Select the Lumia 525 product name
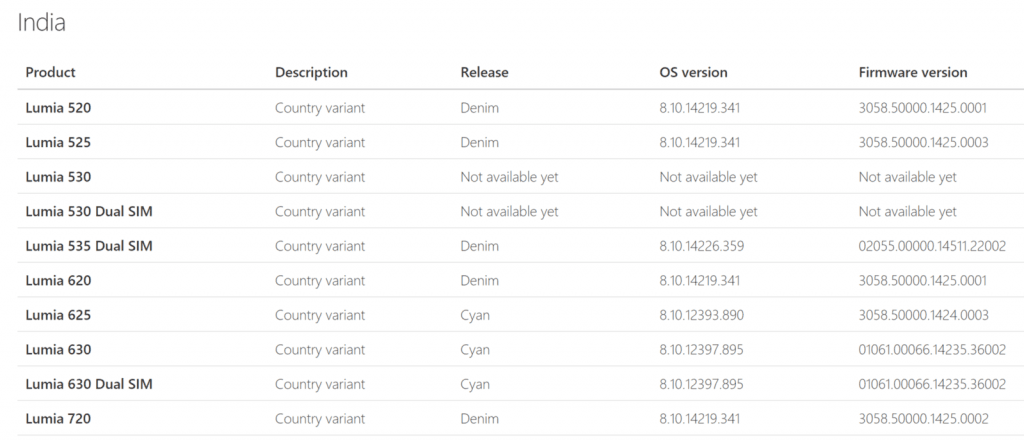The height and width of the screenshot is (440, 1024). (58, 142)
